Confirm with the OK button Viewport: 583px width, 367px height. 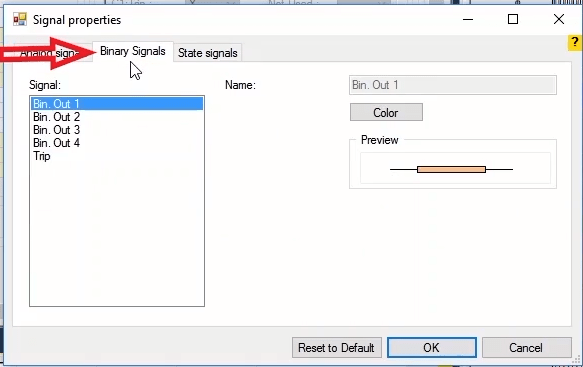click(432, 348)
